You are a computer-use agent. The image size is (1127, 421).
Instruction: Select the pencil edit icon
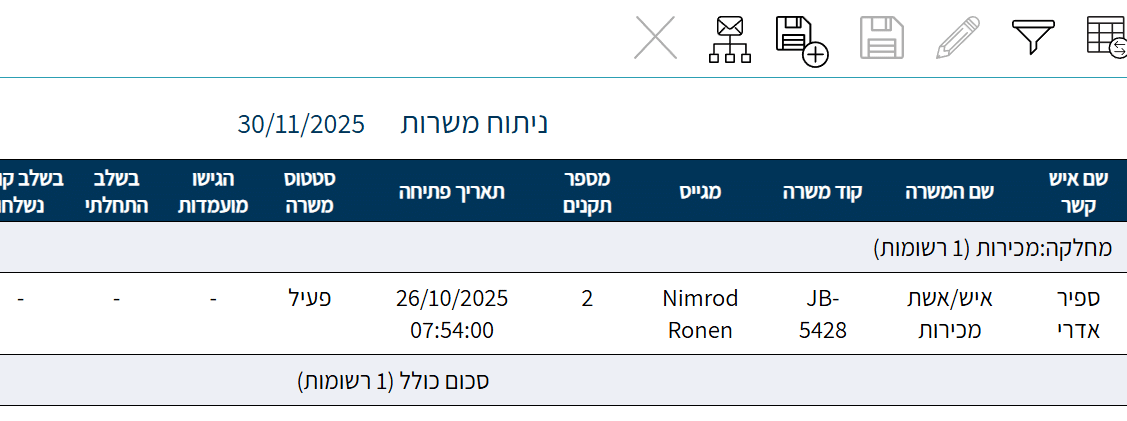(x=958, y=39)
